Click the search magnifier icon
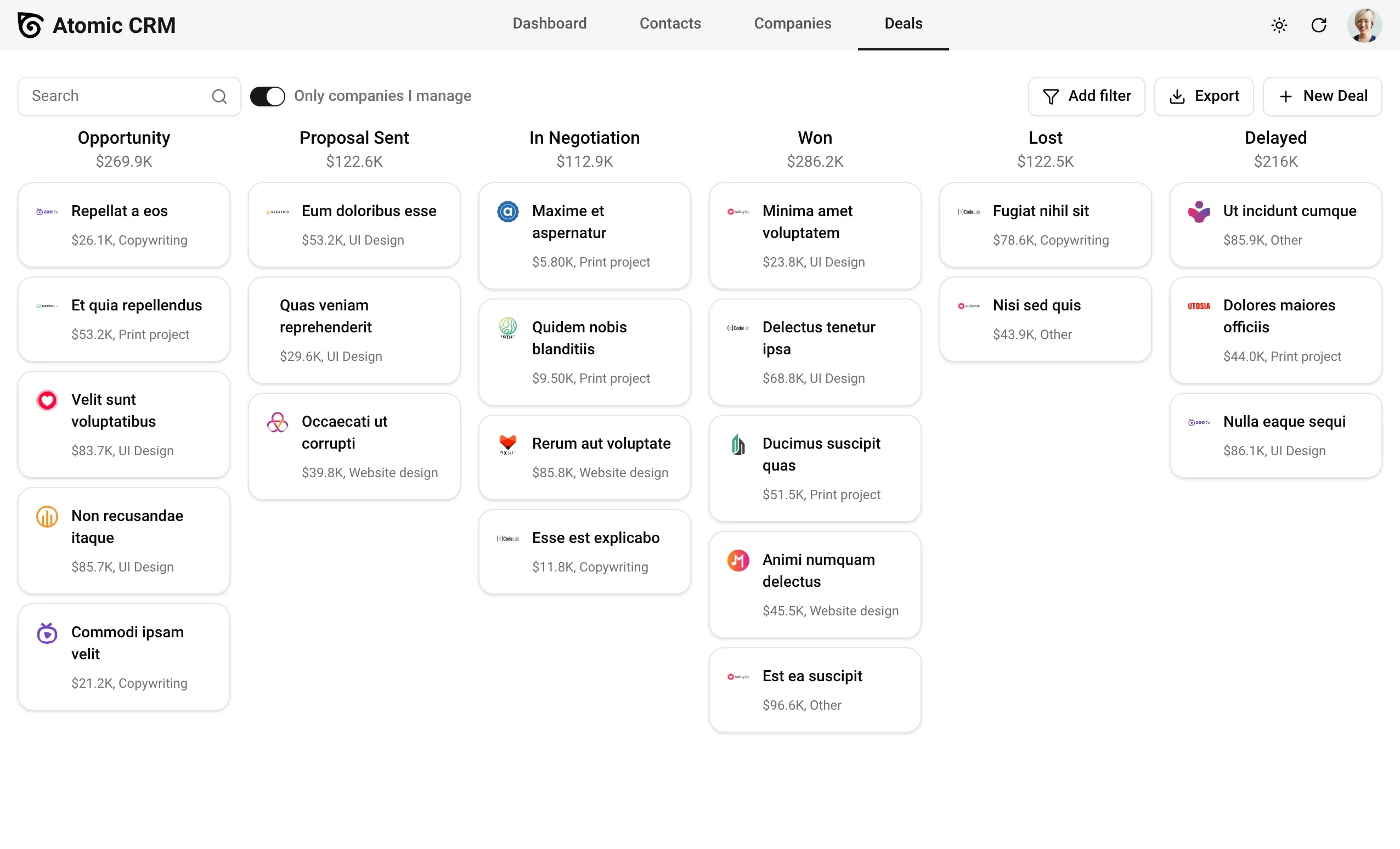Screen dimensions: 1400x849 [219, 97]
